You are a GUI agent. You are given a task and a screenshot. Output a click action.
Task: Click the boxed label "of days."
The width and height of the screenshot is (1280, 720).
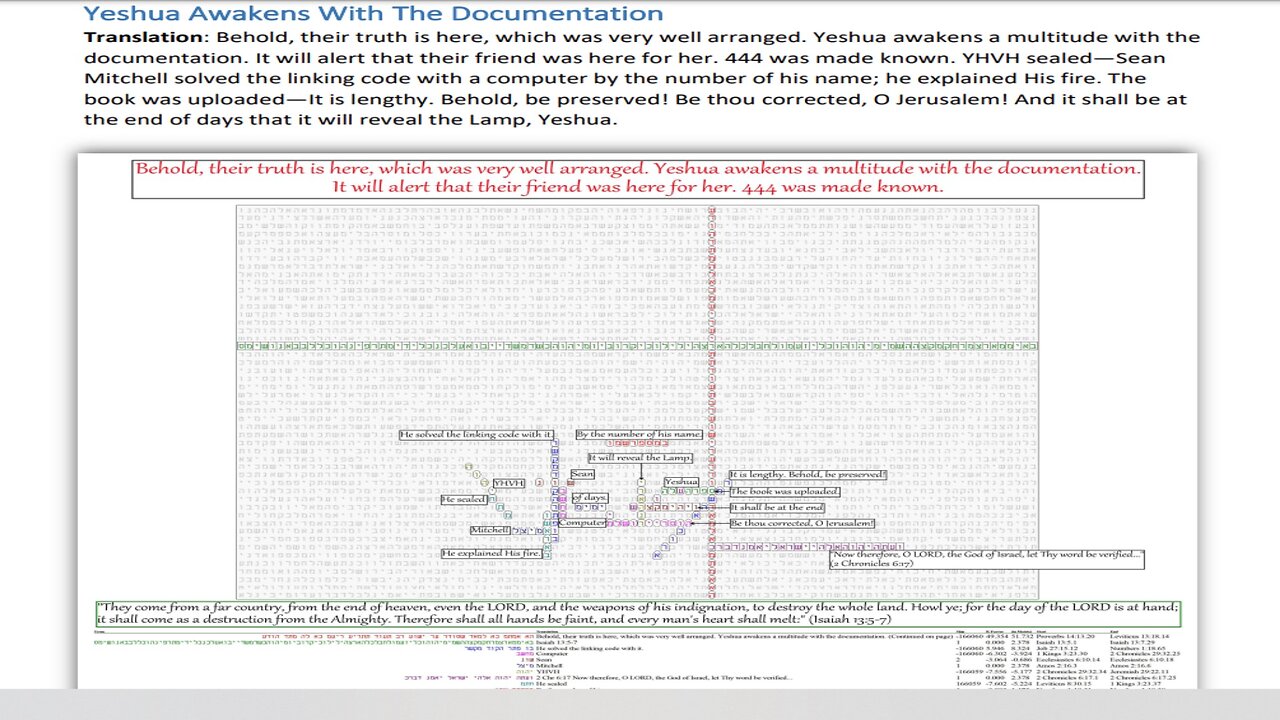(590, 498)
